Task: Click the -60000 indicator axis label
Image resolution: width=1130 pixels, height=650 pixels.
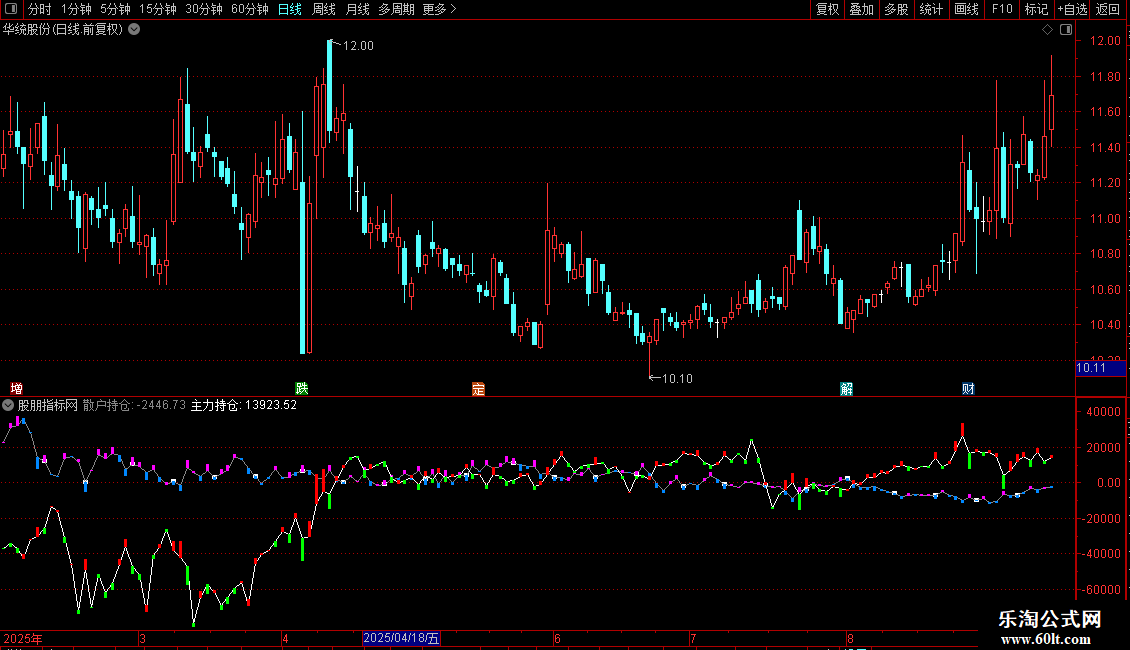Action: [1100, 589]
